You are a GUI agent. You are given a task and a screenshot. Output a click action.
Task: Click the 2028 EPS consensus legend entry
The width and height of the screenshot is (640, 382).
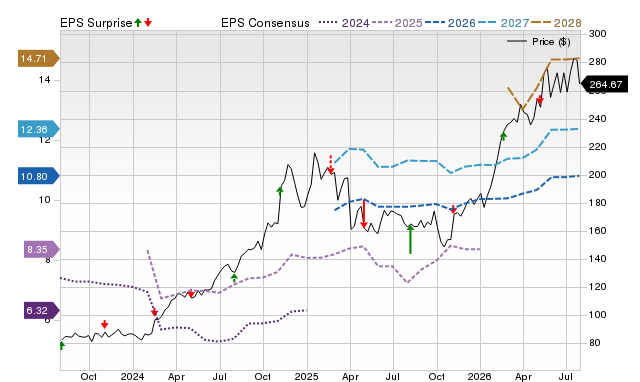(556, 23)
